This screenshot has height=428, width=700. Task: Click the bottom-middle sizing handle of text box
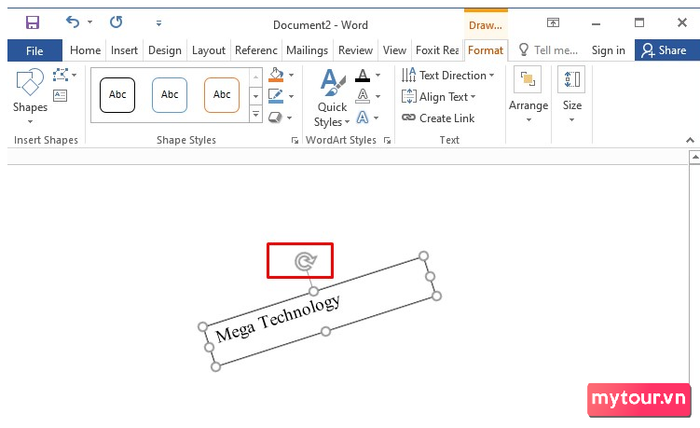[326, 331]
